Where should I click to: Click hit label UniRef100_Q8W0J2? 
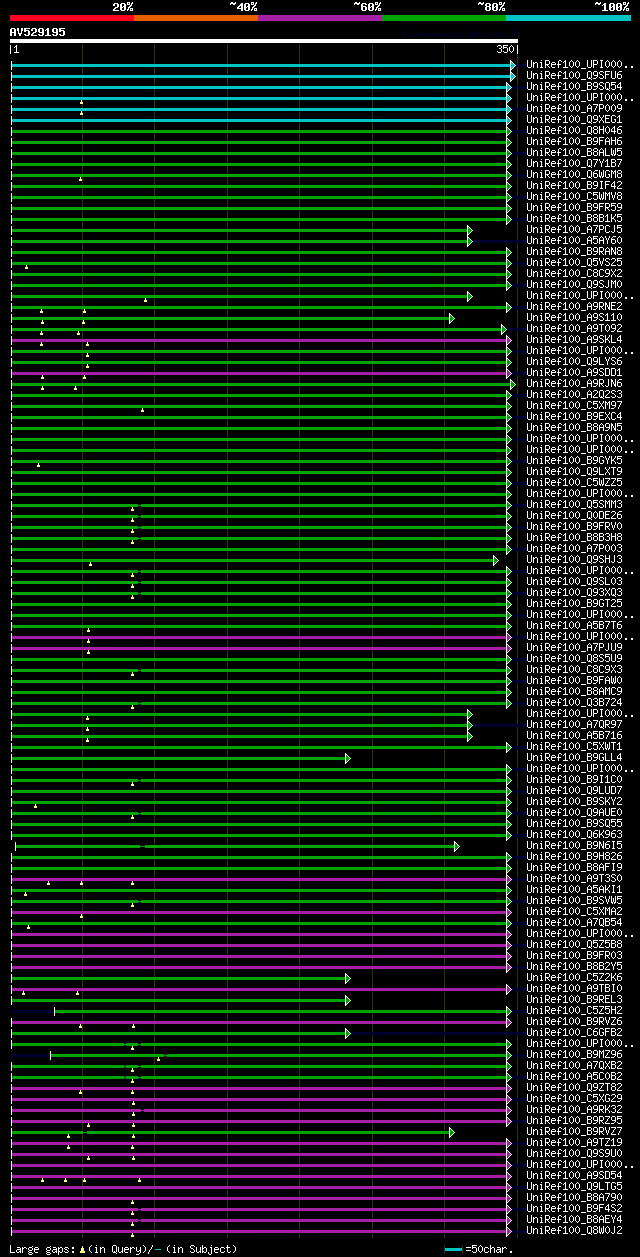(574, 1230)
